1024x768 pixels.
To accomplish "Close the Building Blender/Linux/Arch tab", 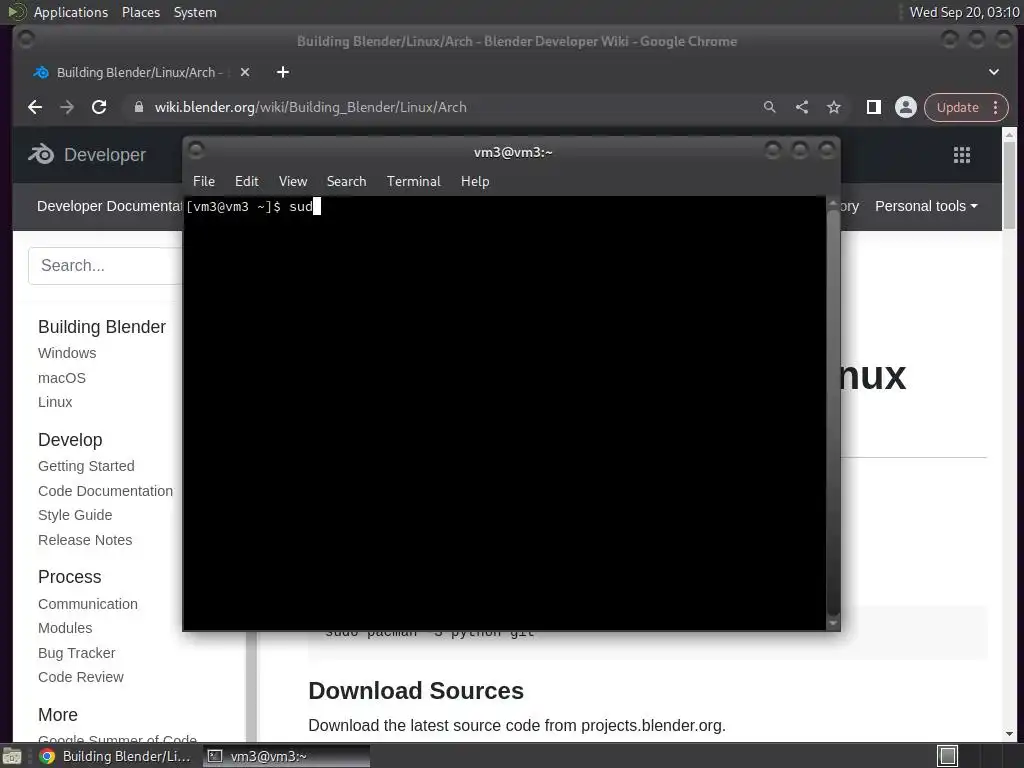I will pyautogui.click(x=245, y=72).
